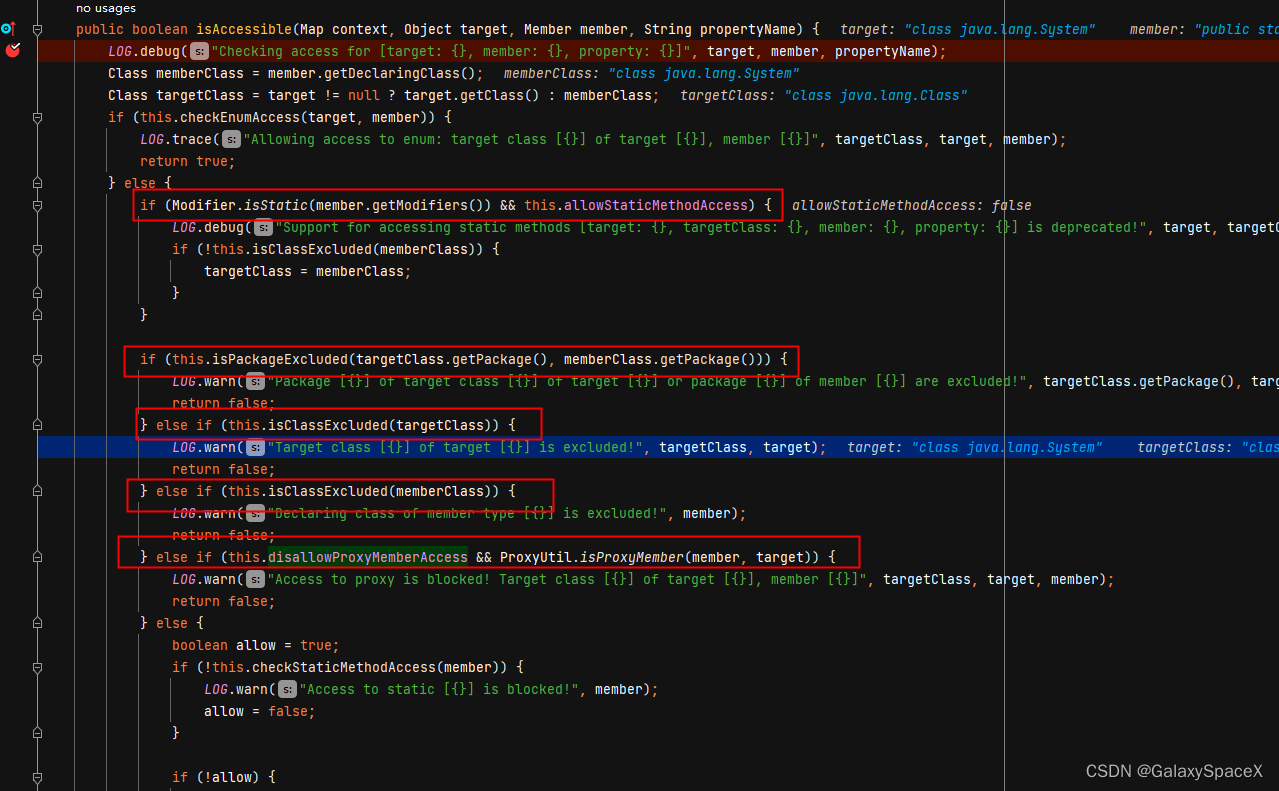The width and height of the screenshot is (1279, 791).
Task: Click the S icon on the Declaring class excluded line
Action: [x=253, y=513]
